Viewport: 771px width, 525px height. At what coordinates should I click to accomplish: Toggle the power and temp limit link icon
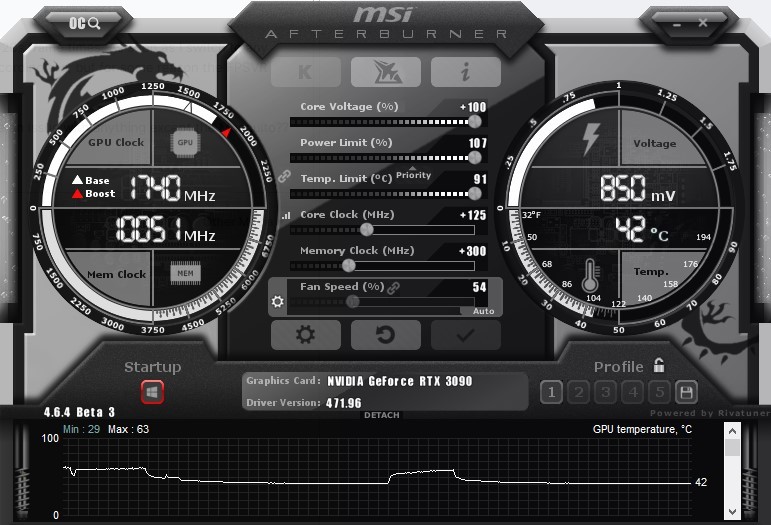[x=284, y=176]
